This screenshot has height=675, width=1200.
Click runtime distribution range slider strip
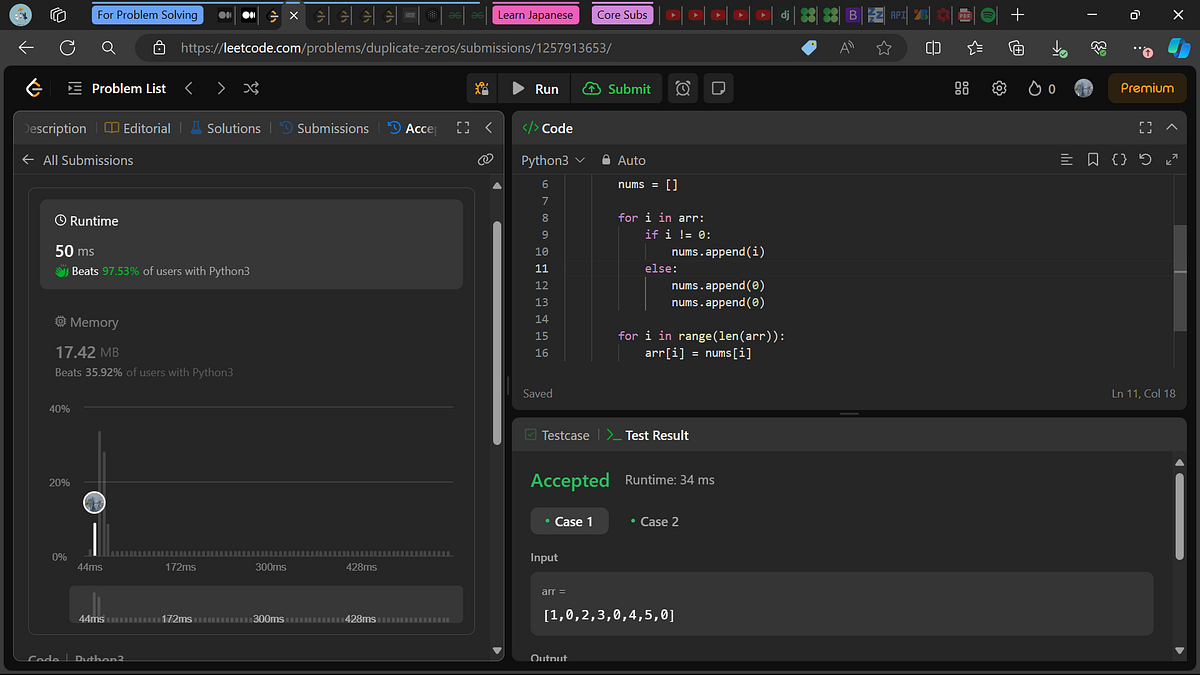265,604
